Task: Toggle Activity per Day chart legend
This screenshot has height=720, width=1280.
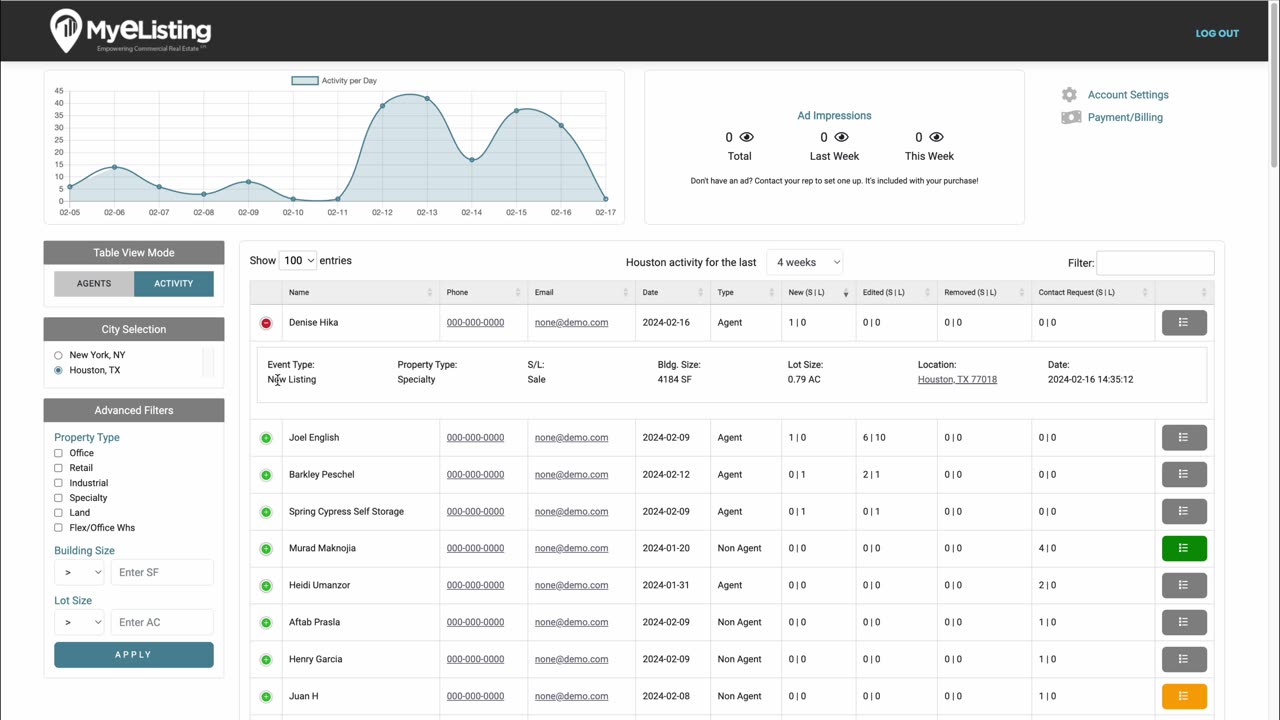Action: [334, 81]
